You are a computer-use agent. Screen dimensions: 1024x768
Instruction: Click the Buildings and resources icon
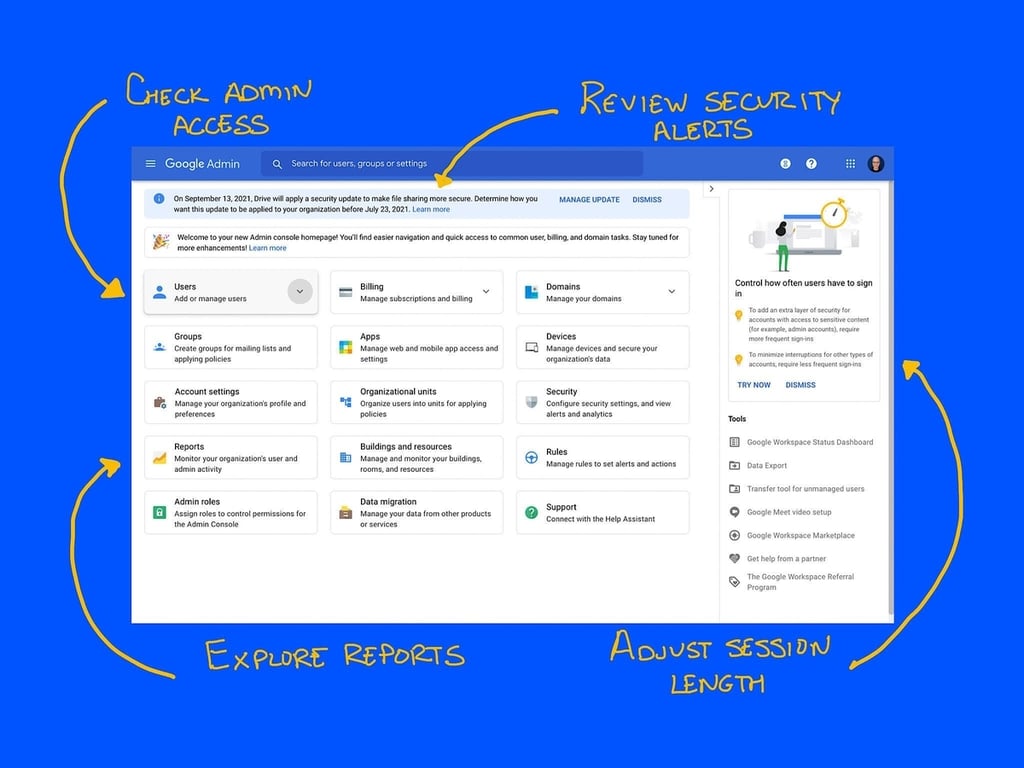click(345, 457)
